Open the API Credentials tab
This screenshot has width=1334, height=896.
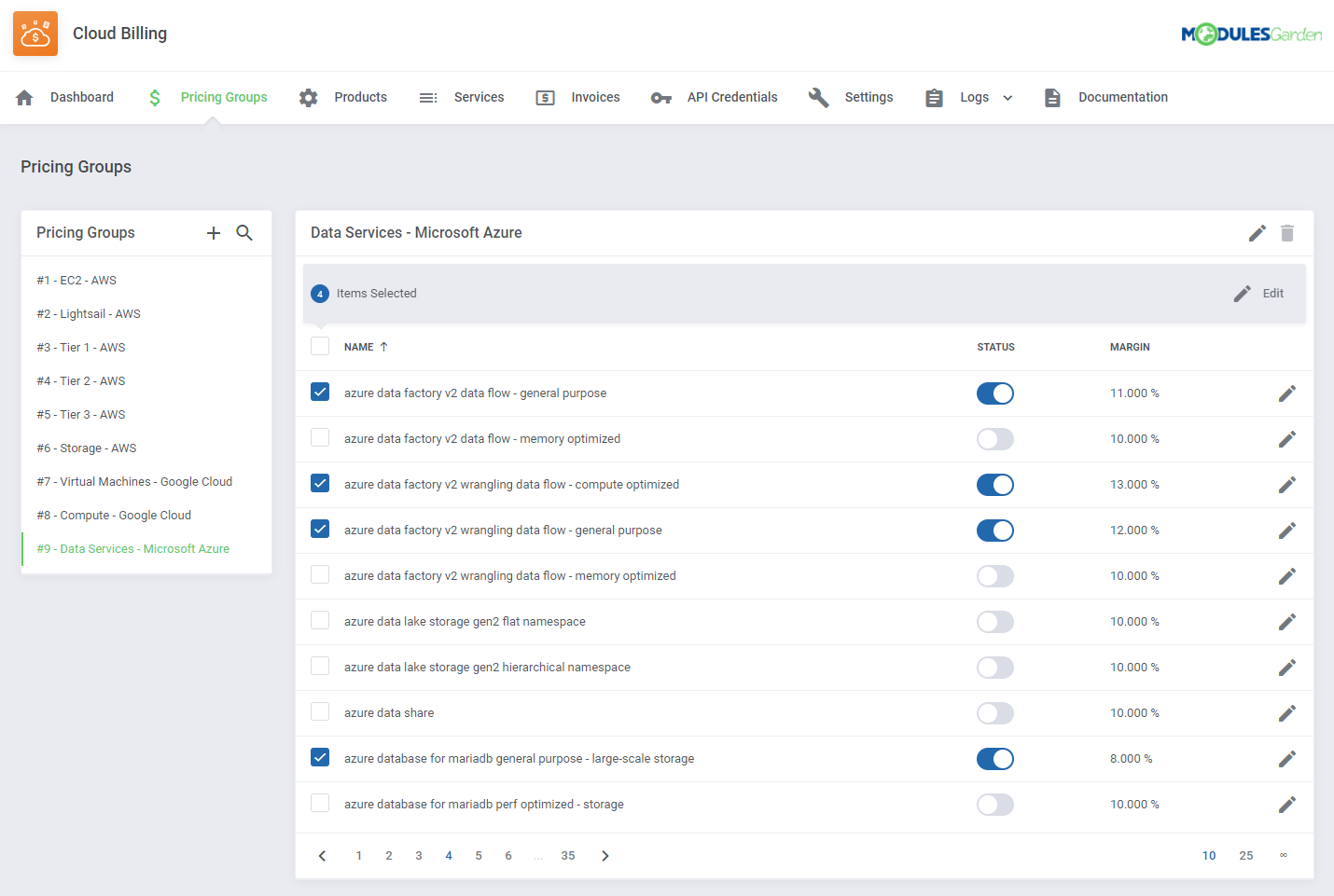pos(714,98)
